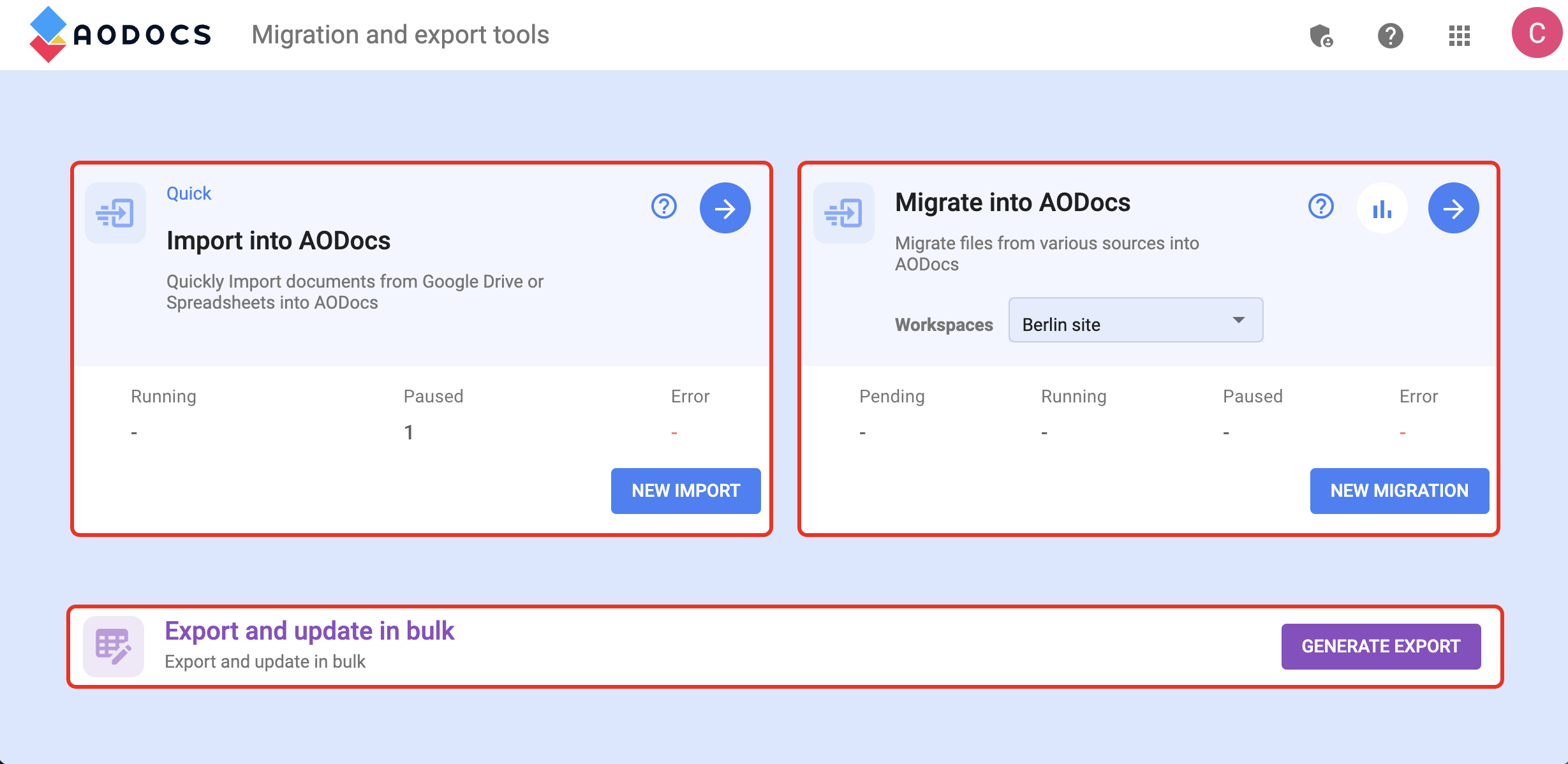The width and height of the screenshot is (1568, 764).
Task: Click GENERATE EXPORT
Action: pyautogui.click(x=1381, y=645)
